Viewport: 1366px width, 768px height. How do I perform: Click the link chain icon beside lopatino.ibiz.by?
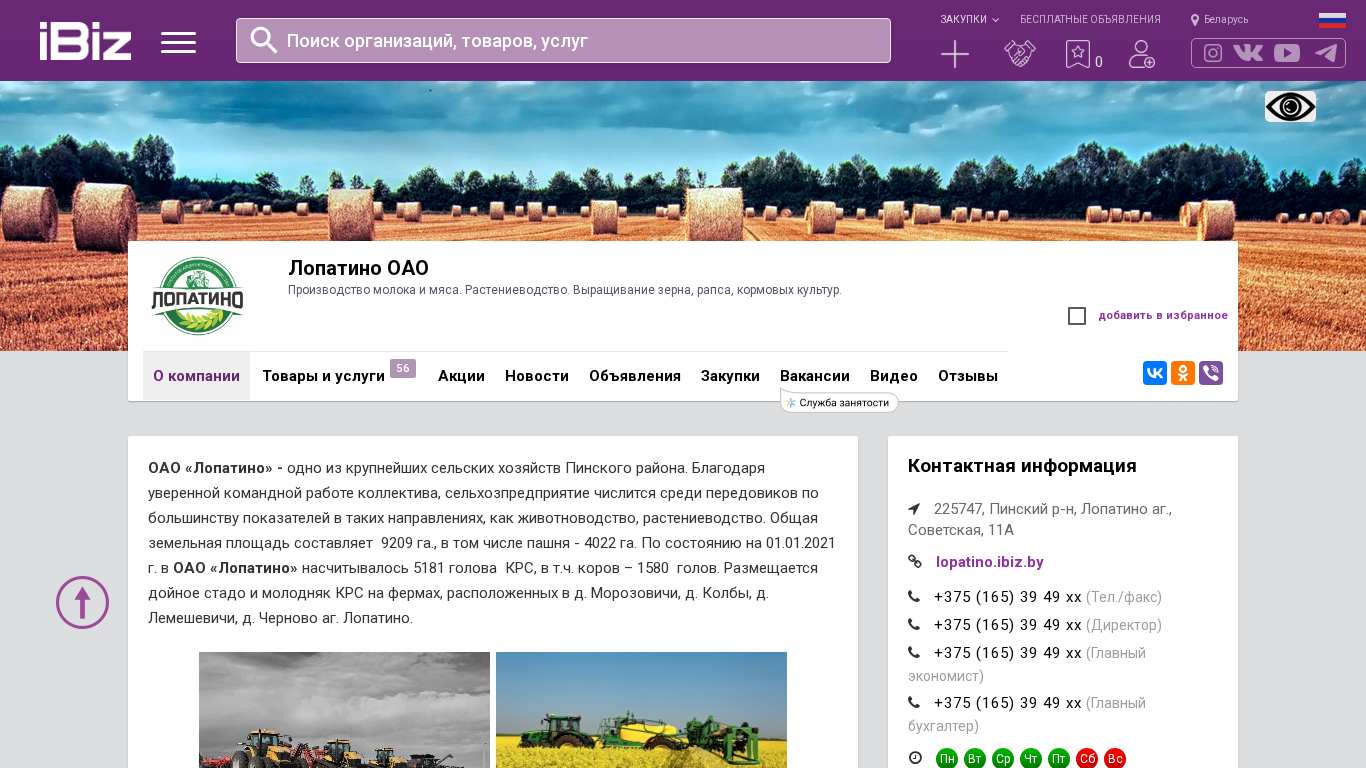pos(915,561)
